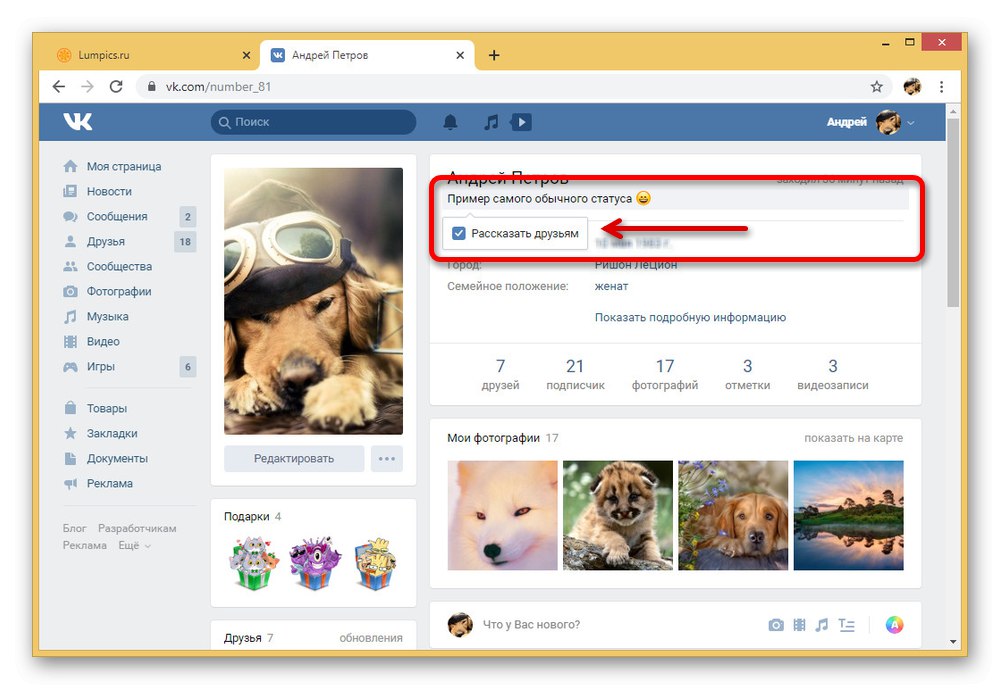The width and height of the screenshot is (1000, 689).
Task: Click the smiley emoji in the status field
Action: click(x=643, y=198)
